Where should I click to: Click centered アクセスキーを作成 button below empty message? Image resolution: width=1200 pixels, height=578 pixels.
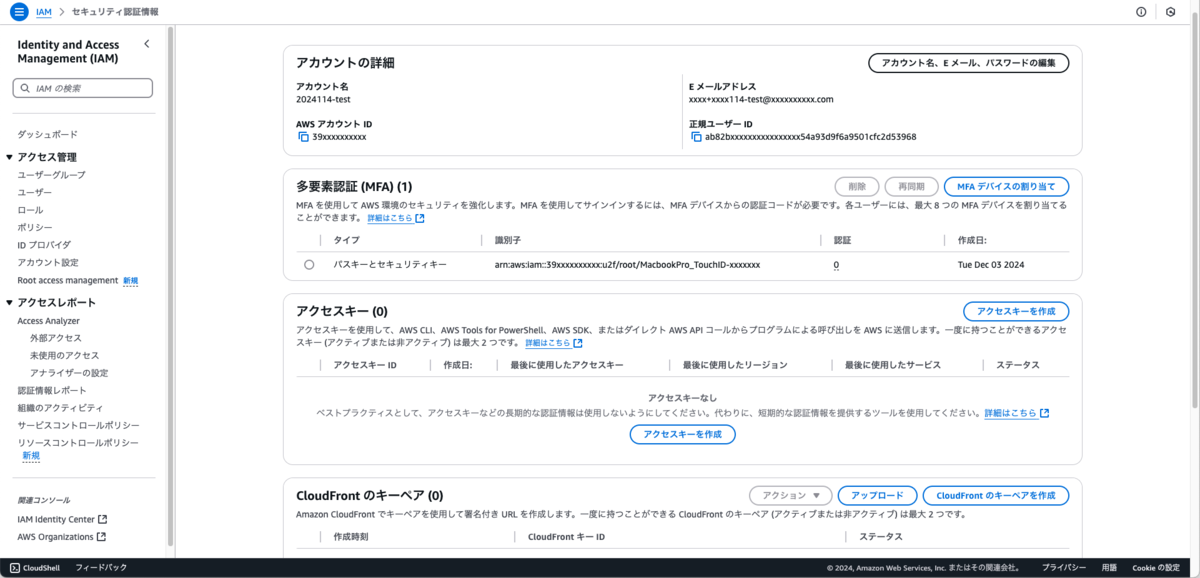tap(683, 434)
